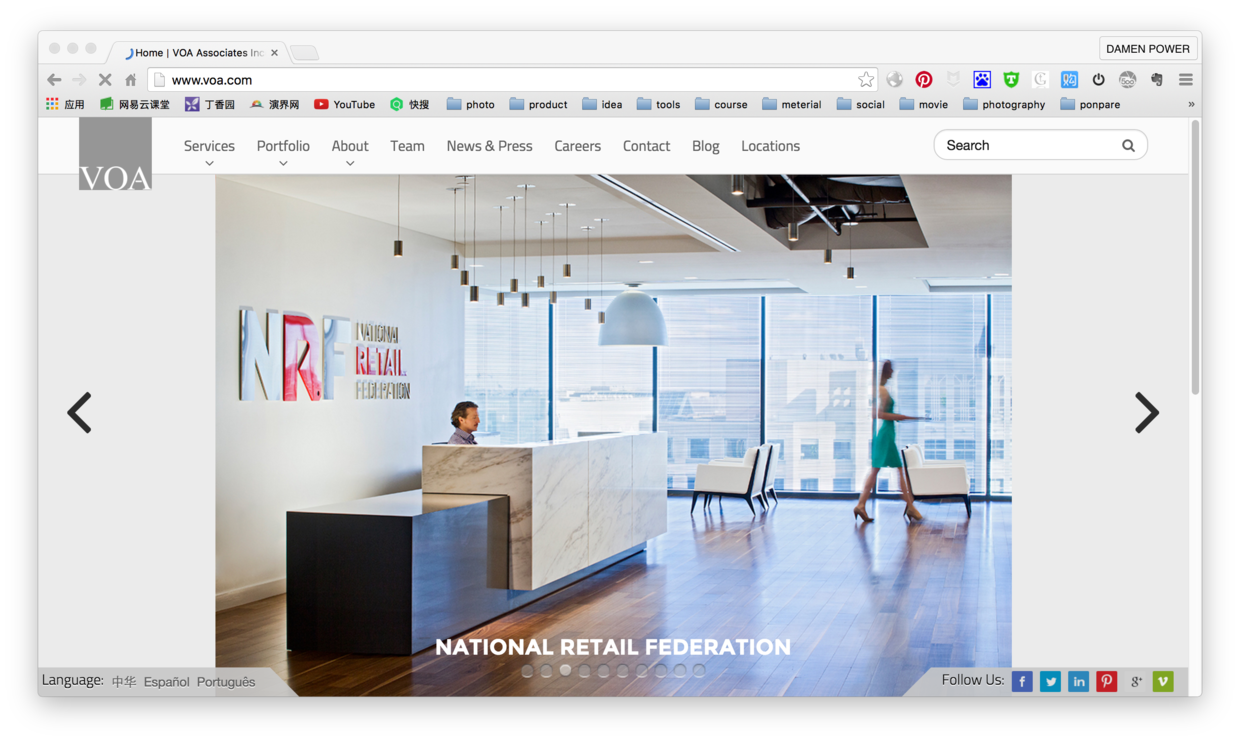The image size is (1240, 742).
Task: Click the Pinterest extension icon in the toolbar
Action: coord(924,80)
